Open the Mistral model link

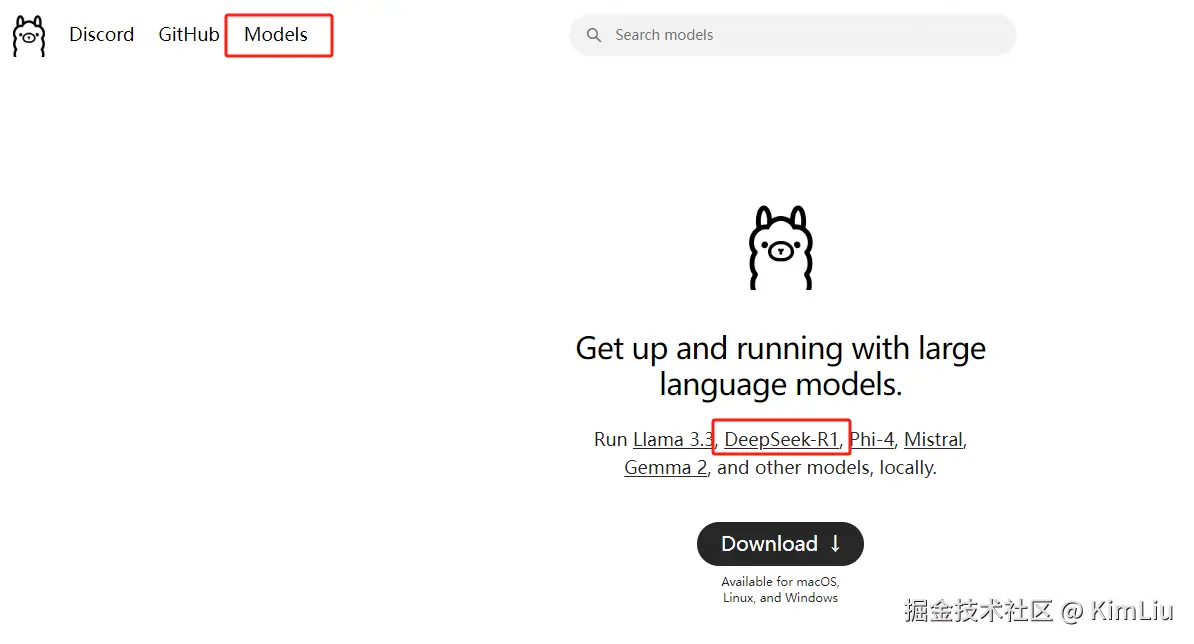(934, 439)
